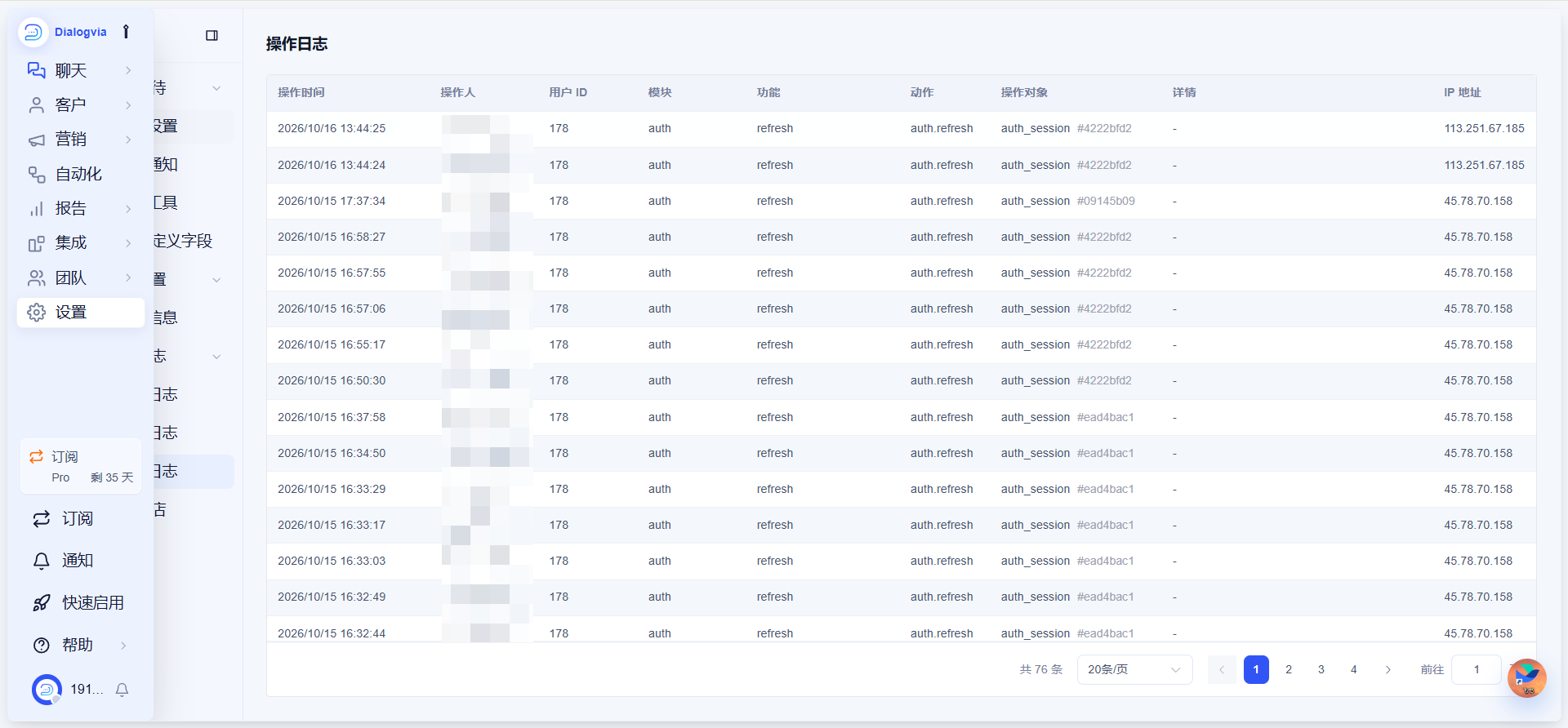Open the 快速启用 menu item
The height and width of the screenshot is (728, 1568).
(x=79, y=603)
